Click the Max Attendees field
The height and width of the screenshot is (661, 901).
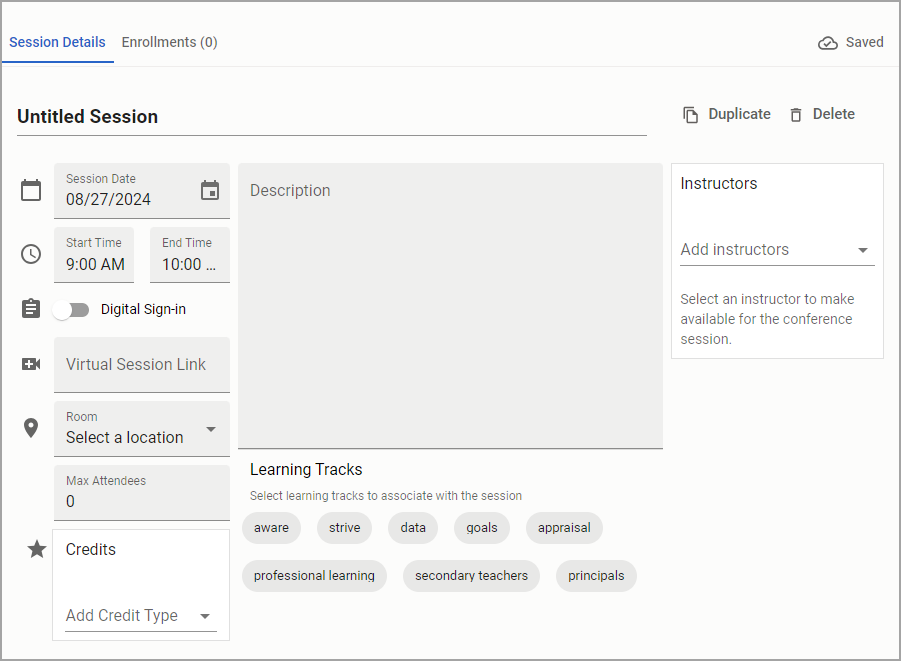pos(142,493)
